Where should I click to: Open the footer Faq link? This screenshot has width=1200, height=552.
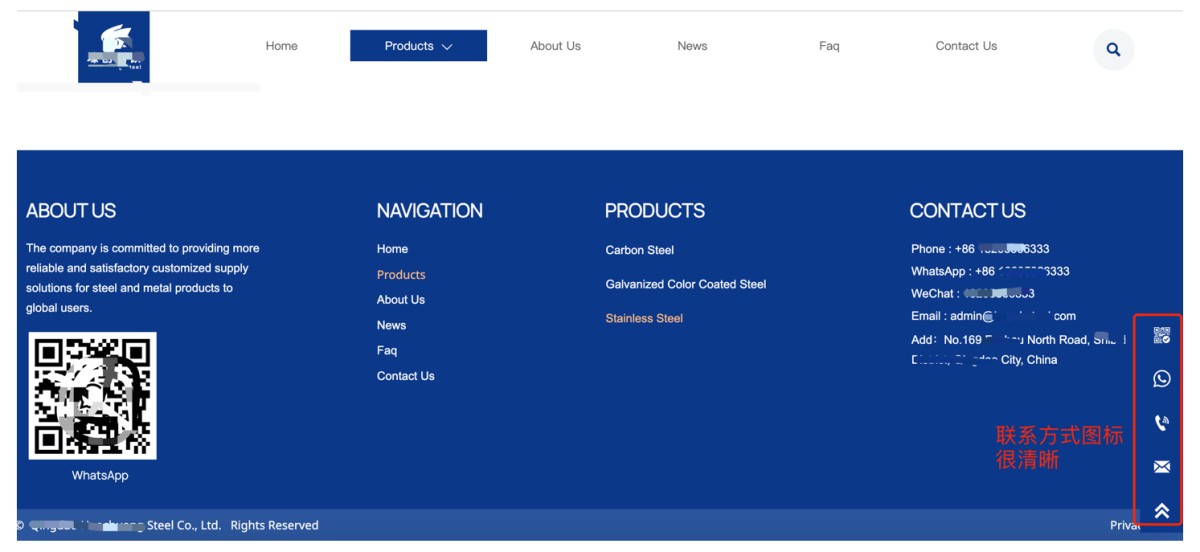[x=387, y=351]
